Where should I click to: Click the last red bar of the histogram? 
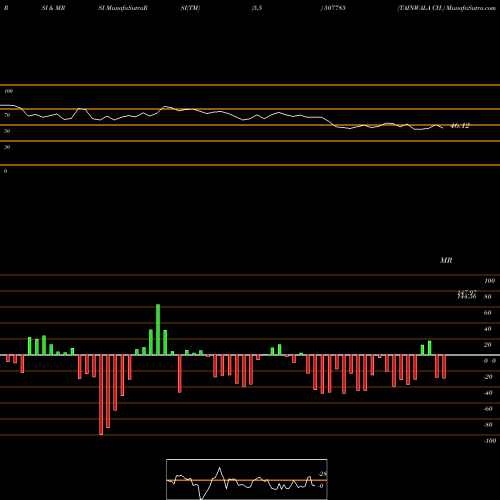tap(444, 367)
